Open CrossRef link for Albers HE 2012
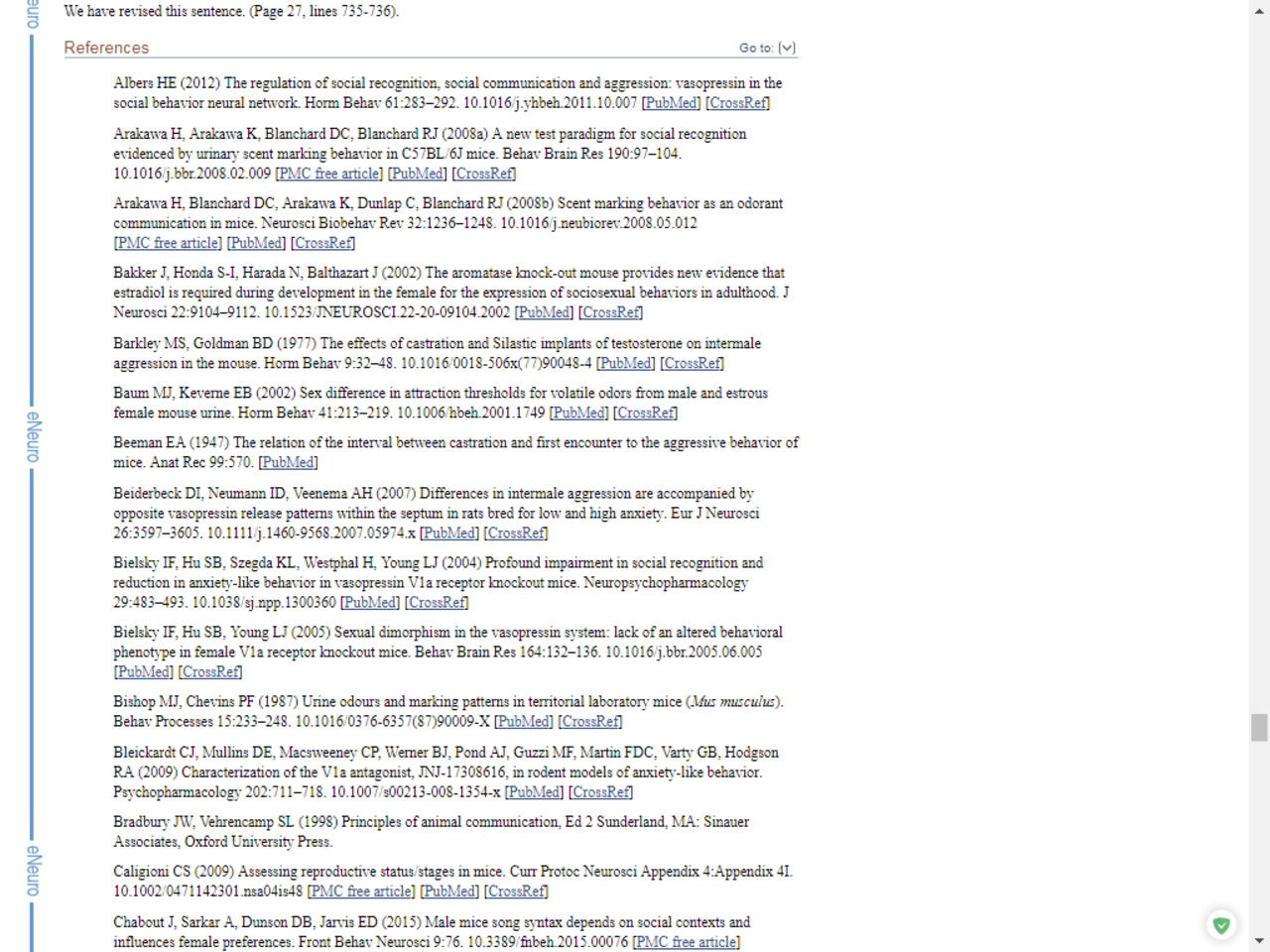The width and height of the screenshot is (1270, 952). pos(738,103)
